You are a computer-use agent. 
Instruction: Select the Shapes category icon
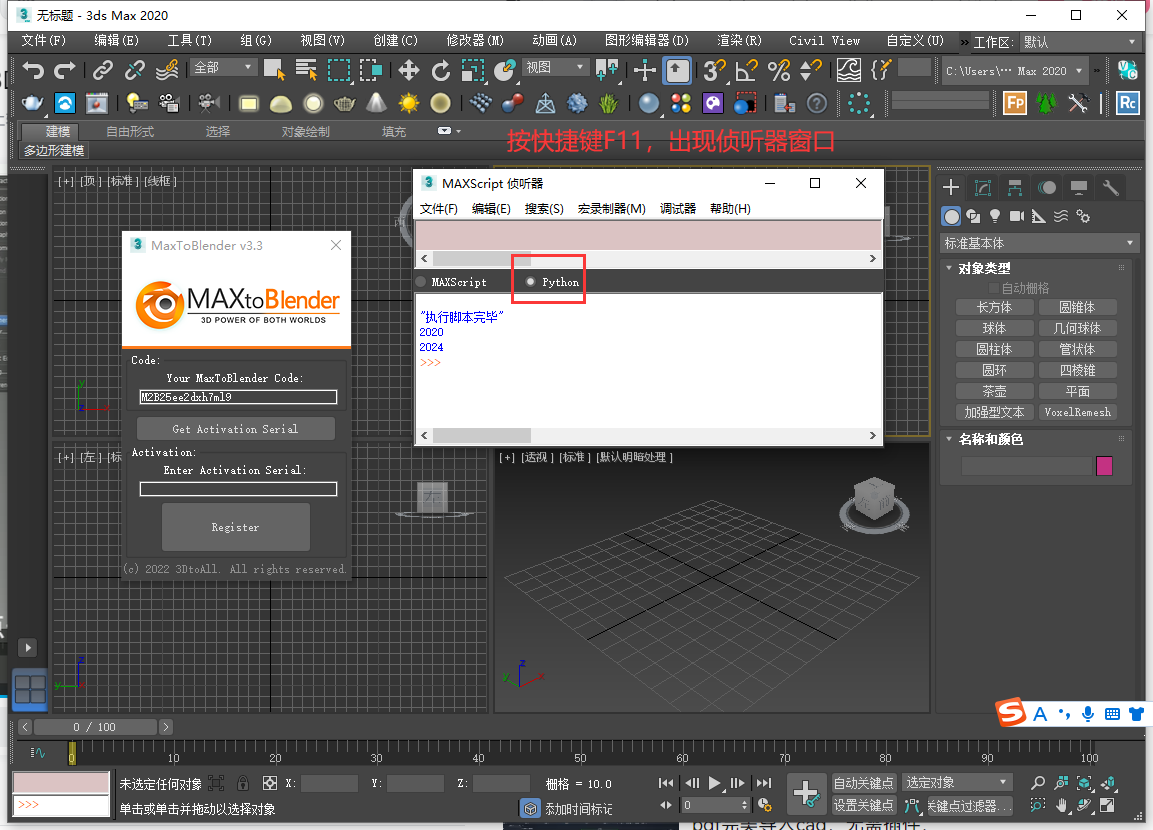974,216
